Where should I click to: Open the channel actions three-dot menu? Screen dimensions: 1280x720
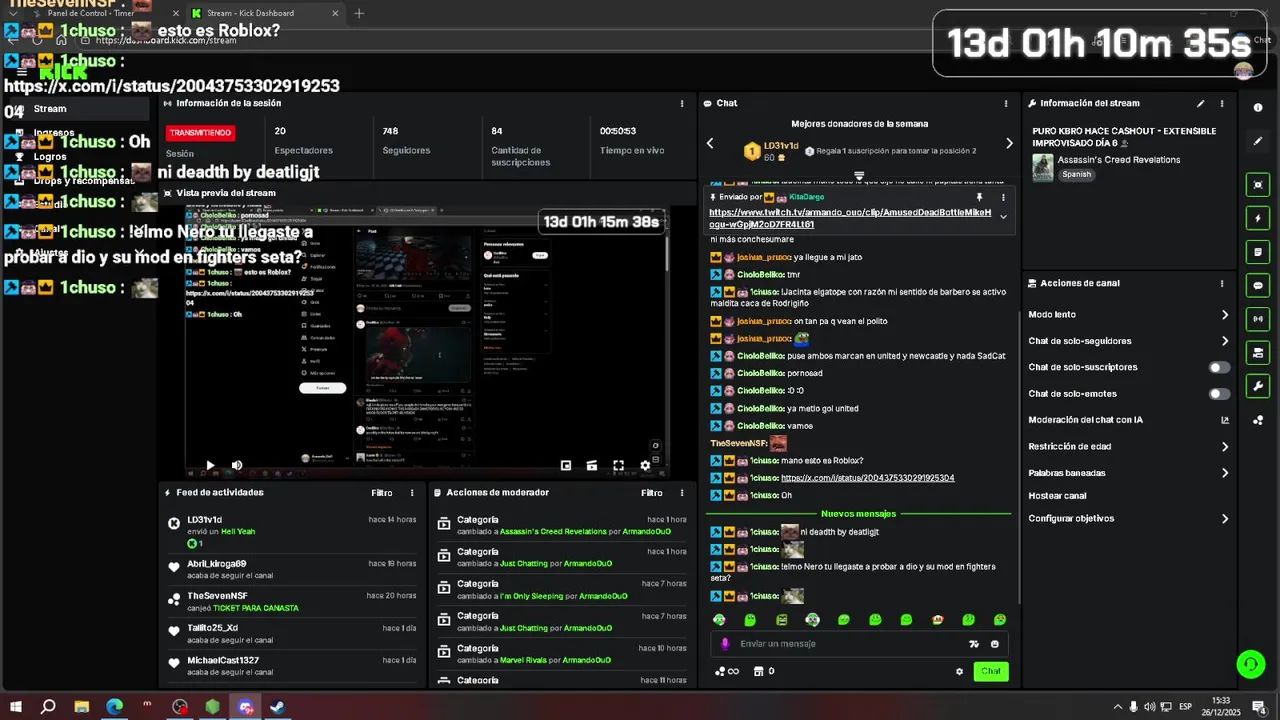pos(1222,283)
